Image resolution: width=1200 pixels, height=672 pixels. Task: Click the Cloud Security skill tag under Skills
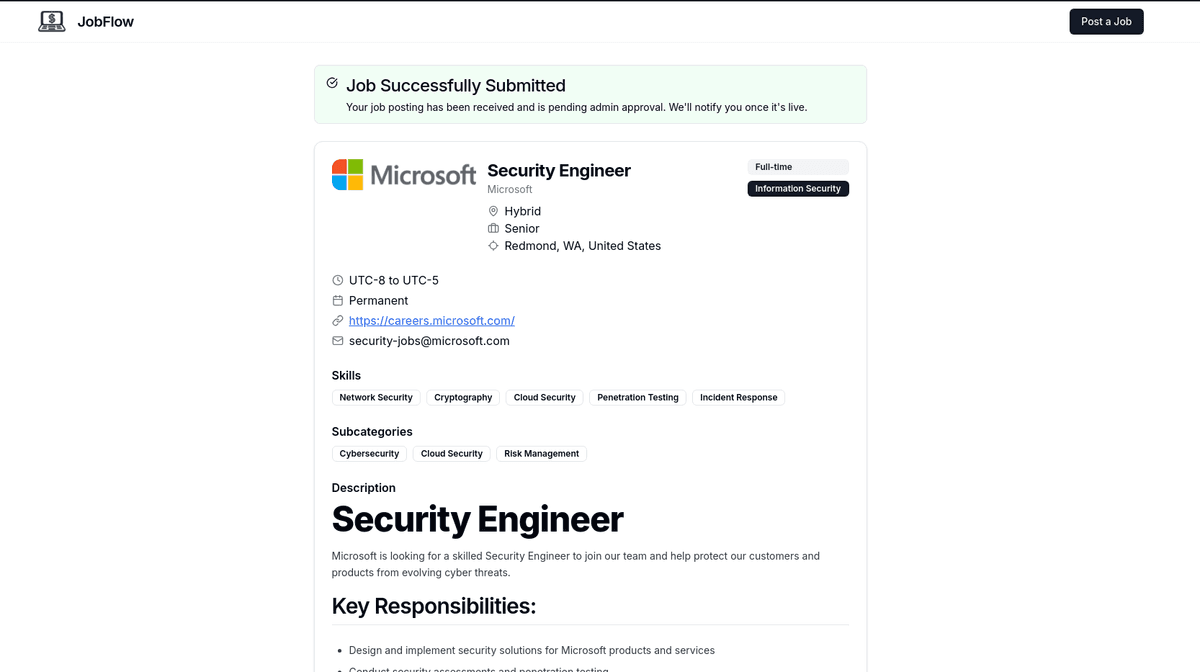tap(545, 397)
